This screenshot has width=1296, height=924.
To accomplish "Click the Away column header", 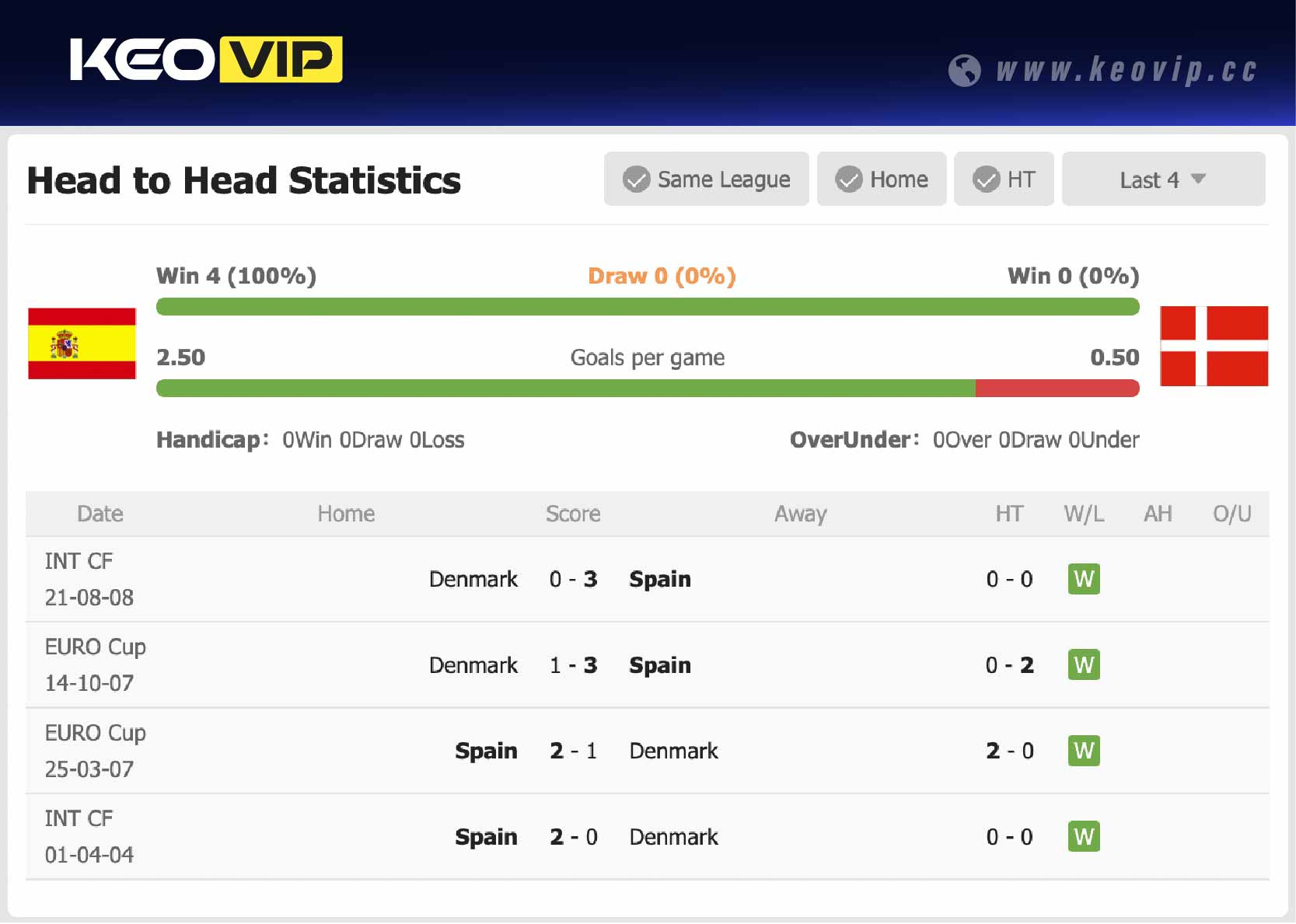I will [x=801, y=514].
